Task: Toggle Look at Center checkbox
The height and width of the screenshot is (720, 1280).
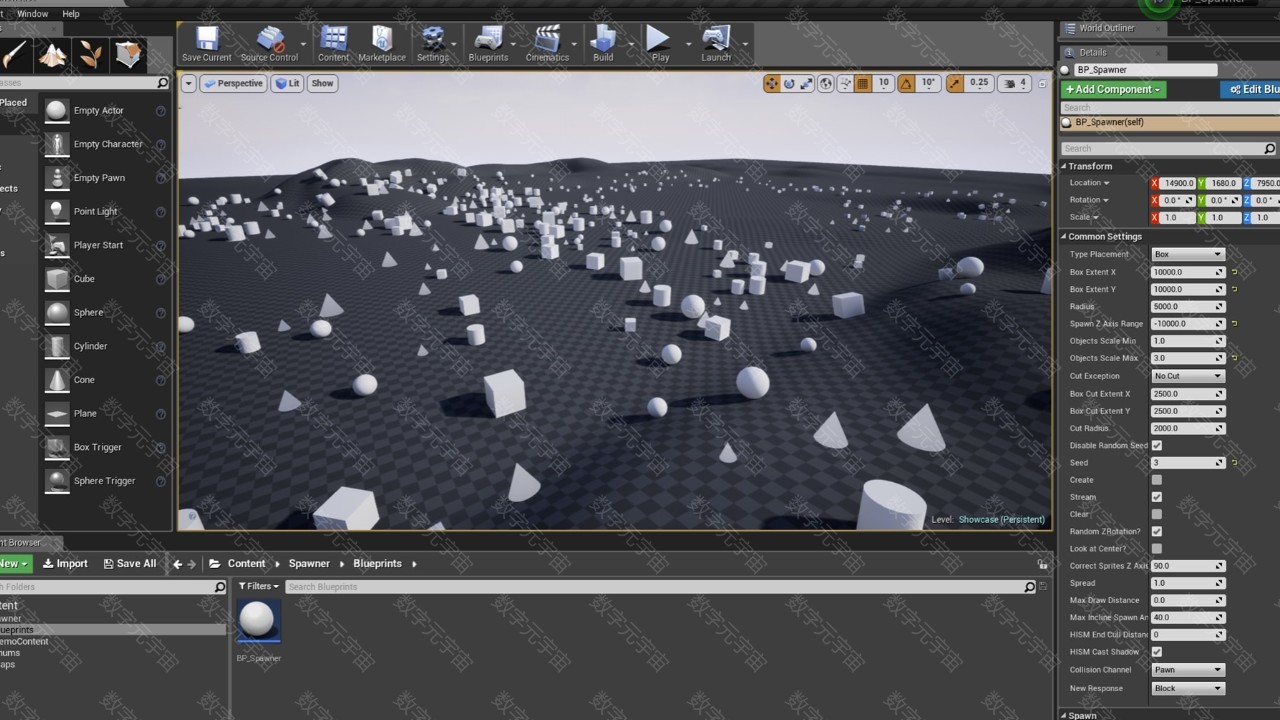Action: (1157, 548)
